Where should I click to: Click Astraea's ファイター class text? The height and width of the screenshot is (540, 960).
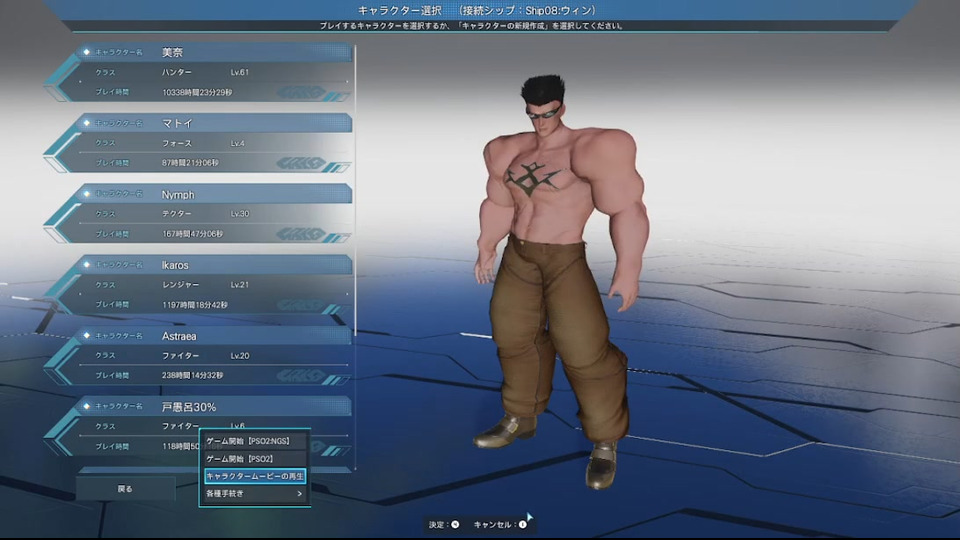pyautogui.click(x=180, y=356)
